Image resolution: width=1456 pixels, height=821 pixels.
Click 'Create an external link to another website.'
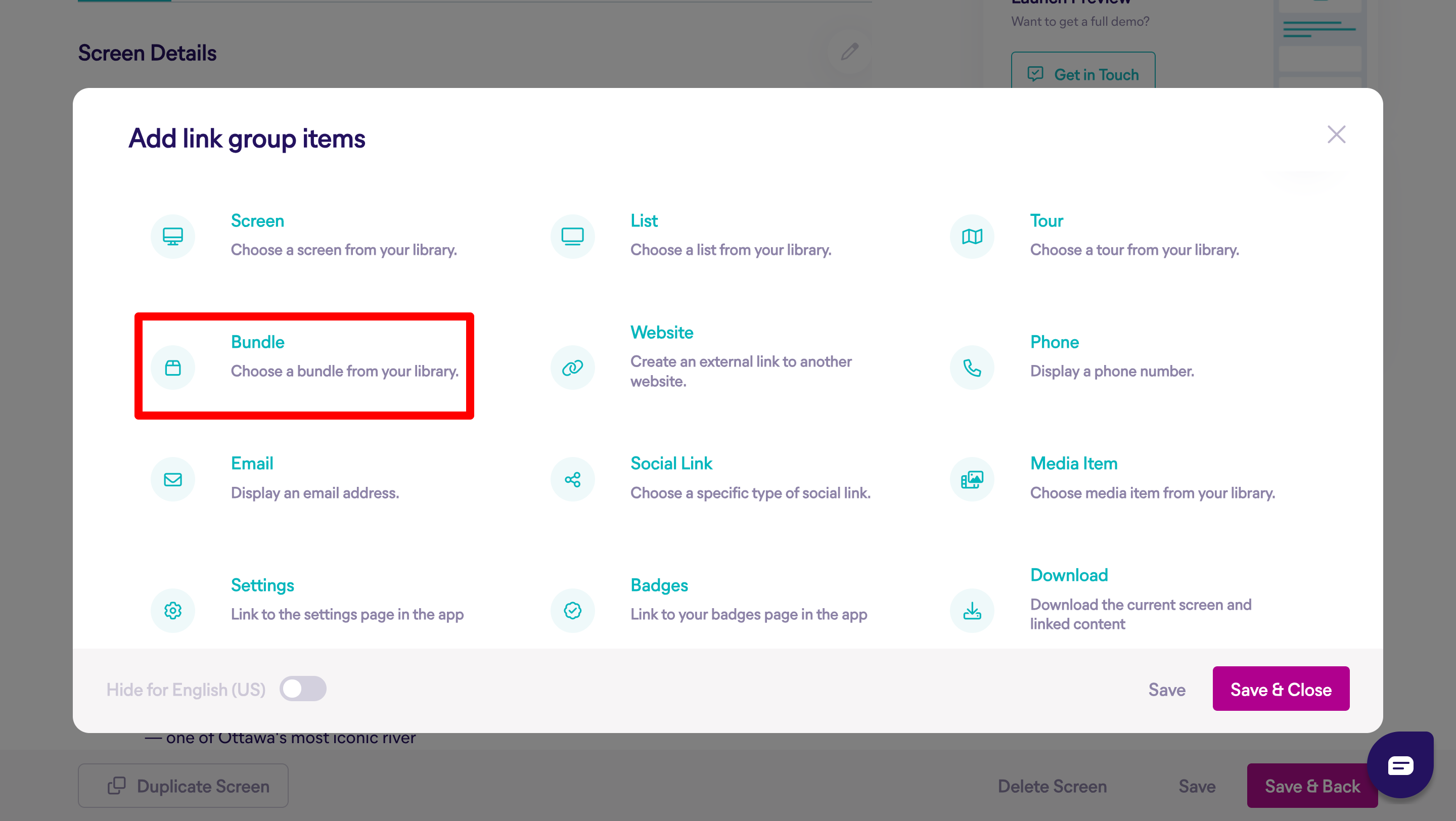(741, 371)
